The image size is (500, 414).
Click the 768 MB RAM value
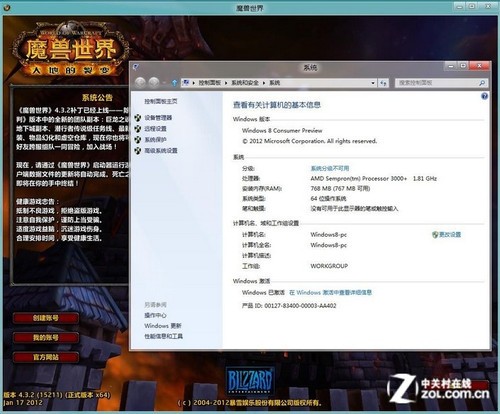coord(340,189)
